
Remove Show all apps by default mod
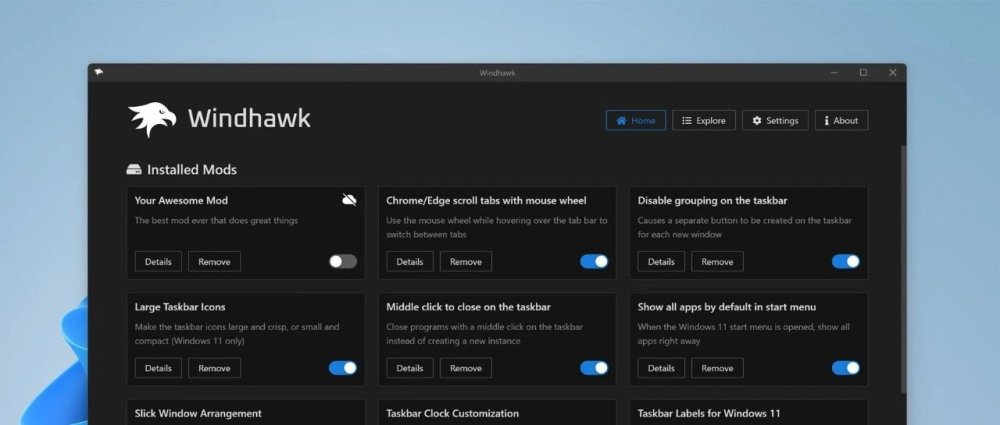tap(717, 368)
